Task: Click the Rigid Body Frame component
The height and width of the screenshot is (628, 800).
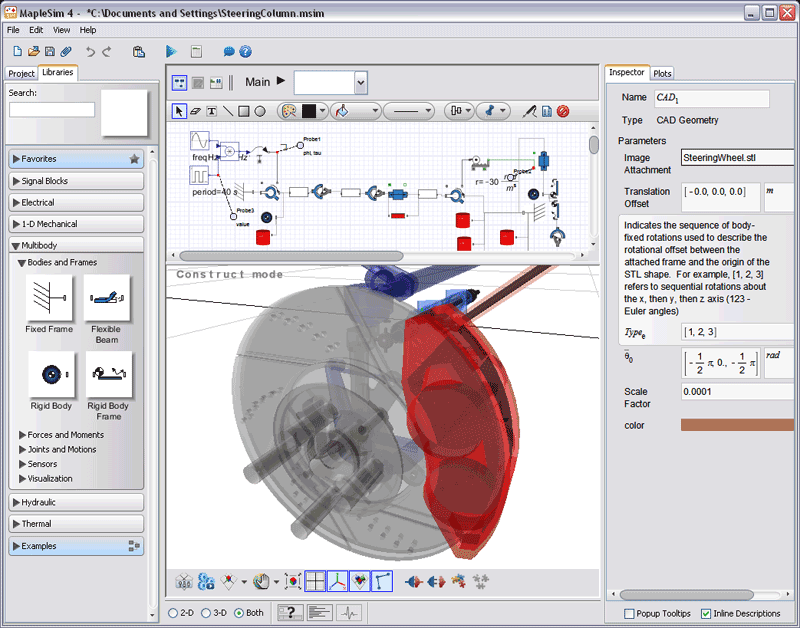Action: pos(109,374)
